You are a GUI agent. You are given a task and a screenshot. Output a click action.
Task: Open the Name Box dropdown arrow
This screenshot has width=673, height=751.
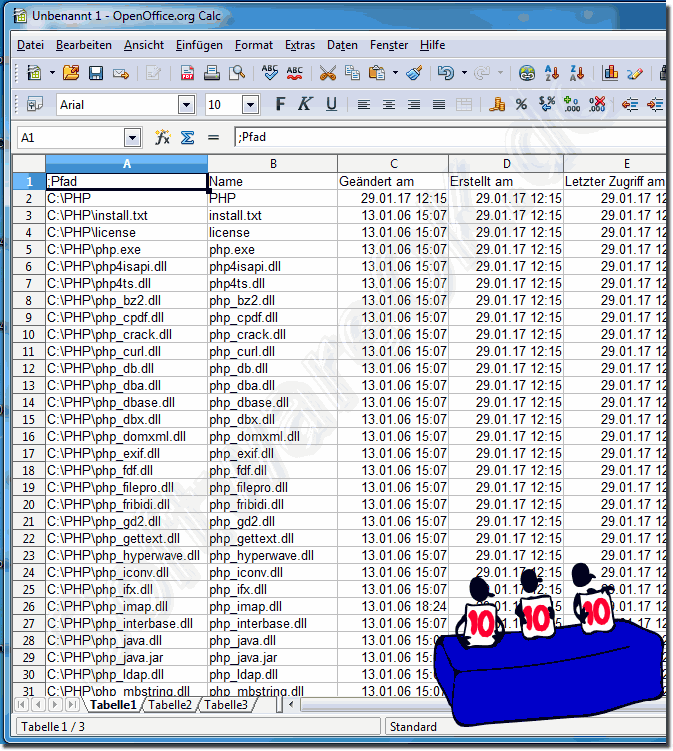[x=132, y=138]
